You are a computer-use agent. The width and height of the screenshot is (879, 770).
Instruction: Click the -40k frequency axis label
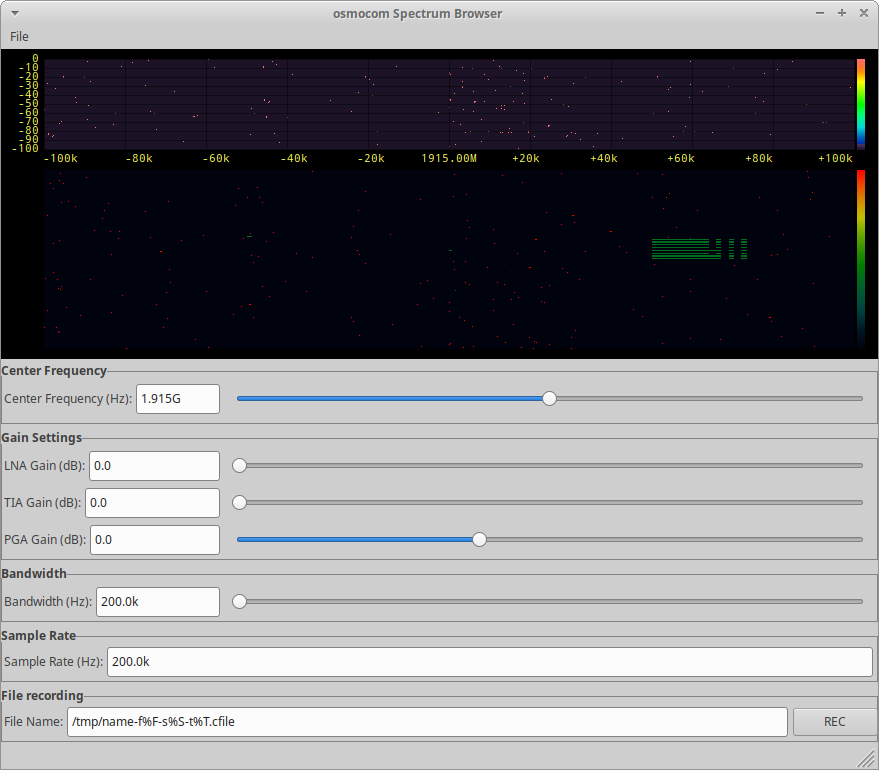coord(294,159)
